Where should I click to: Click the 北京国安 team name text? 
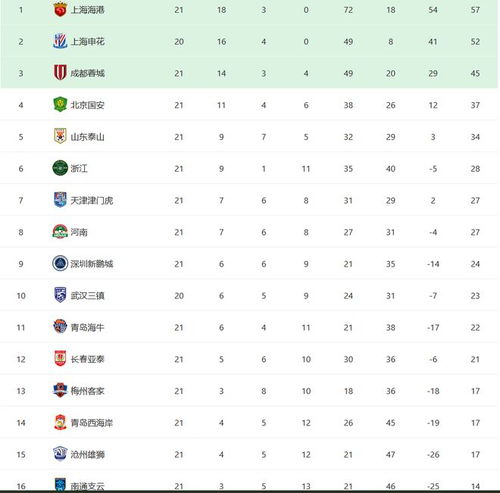(x=87, y=105)
